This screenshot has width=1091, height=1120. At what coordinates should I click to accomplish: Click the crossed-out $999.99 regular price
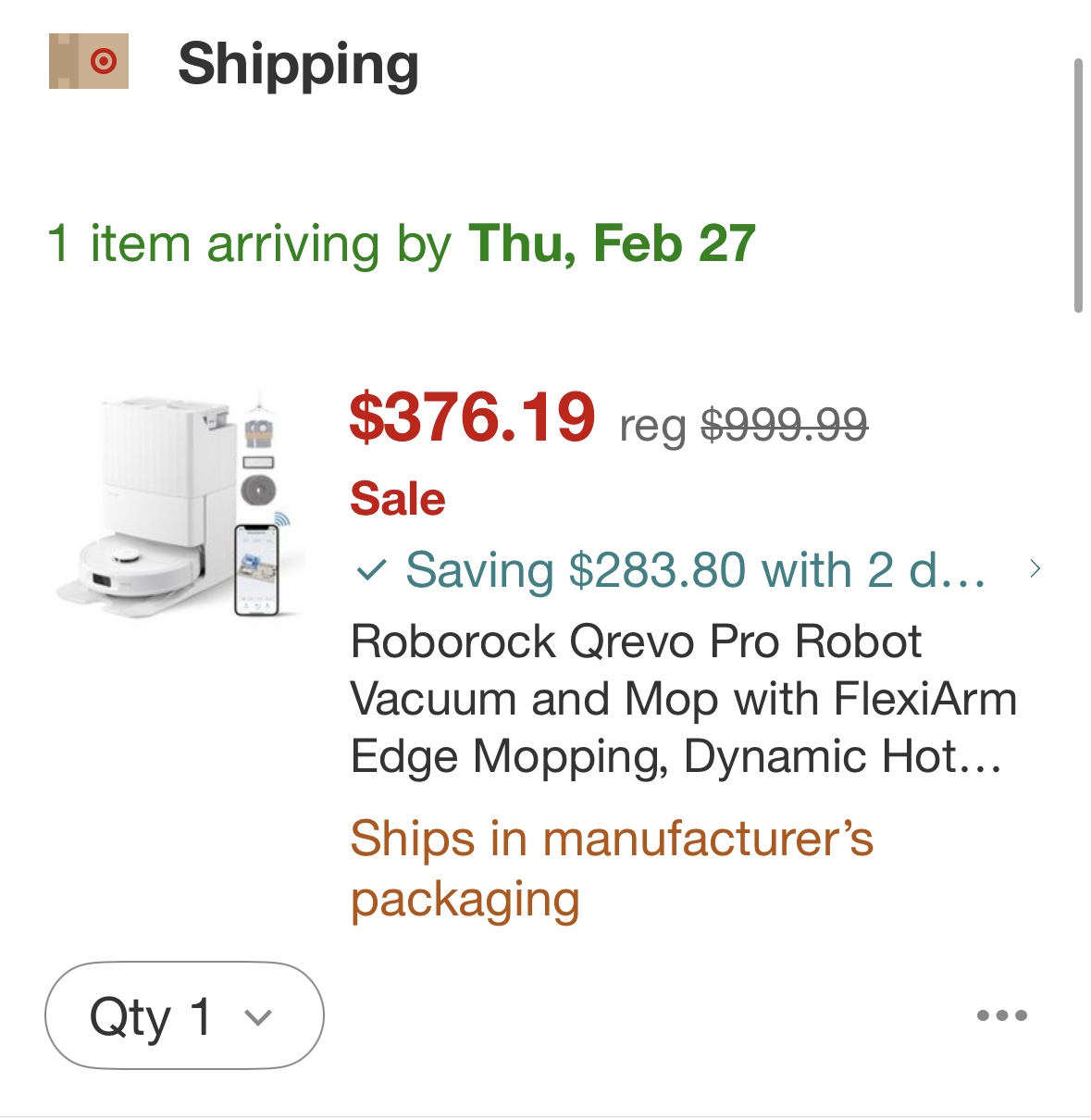pyautogui.click(x=784, y=425)
